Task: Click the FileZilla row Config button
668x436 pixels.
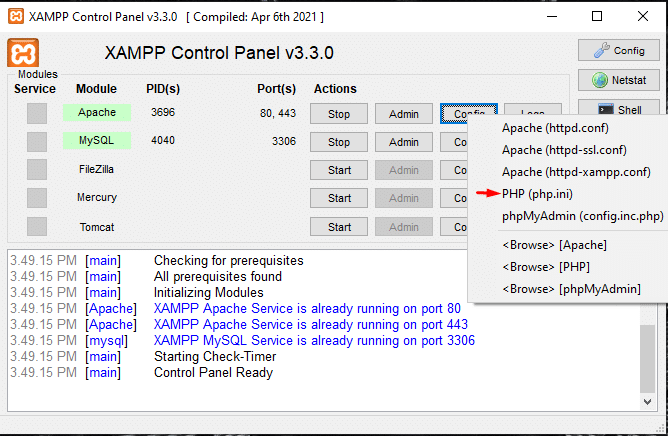Action: point(454,170)
